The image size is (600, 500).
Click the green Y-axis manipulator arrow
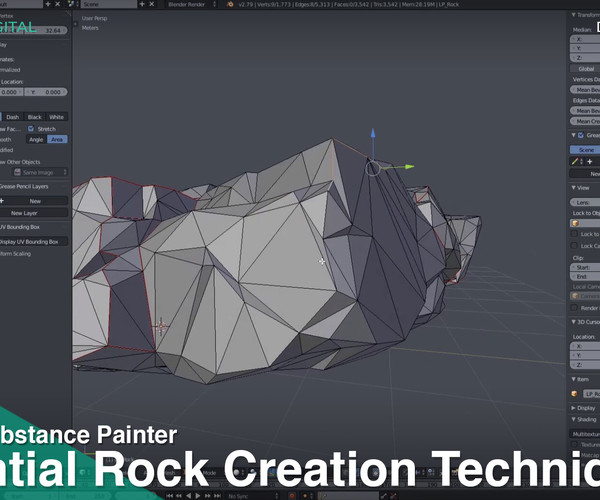[x=409, y=167]
